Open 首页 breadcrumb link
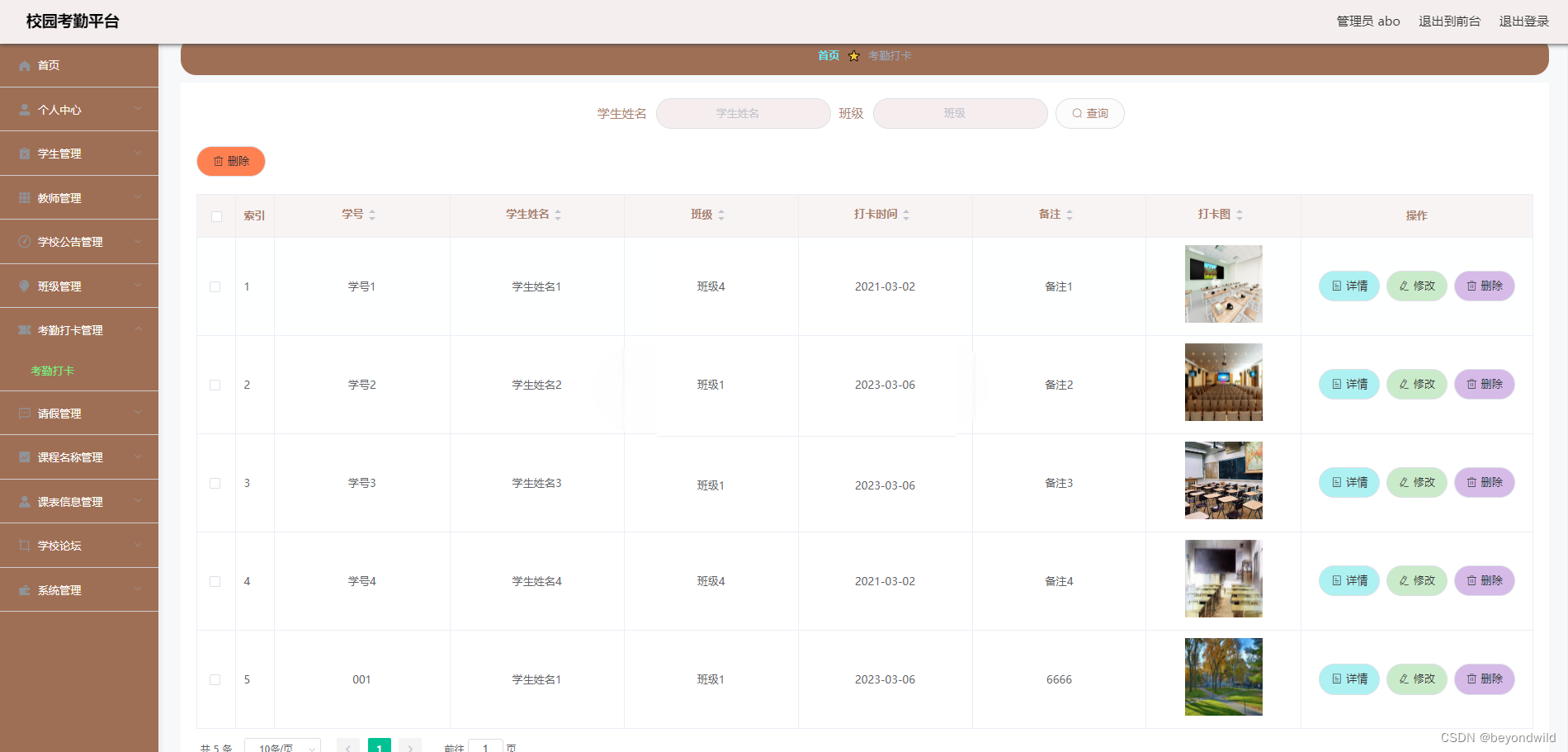 point(828,55)
